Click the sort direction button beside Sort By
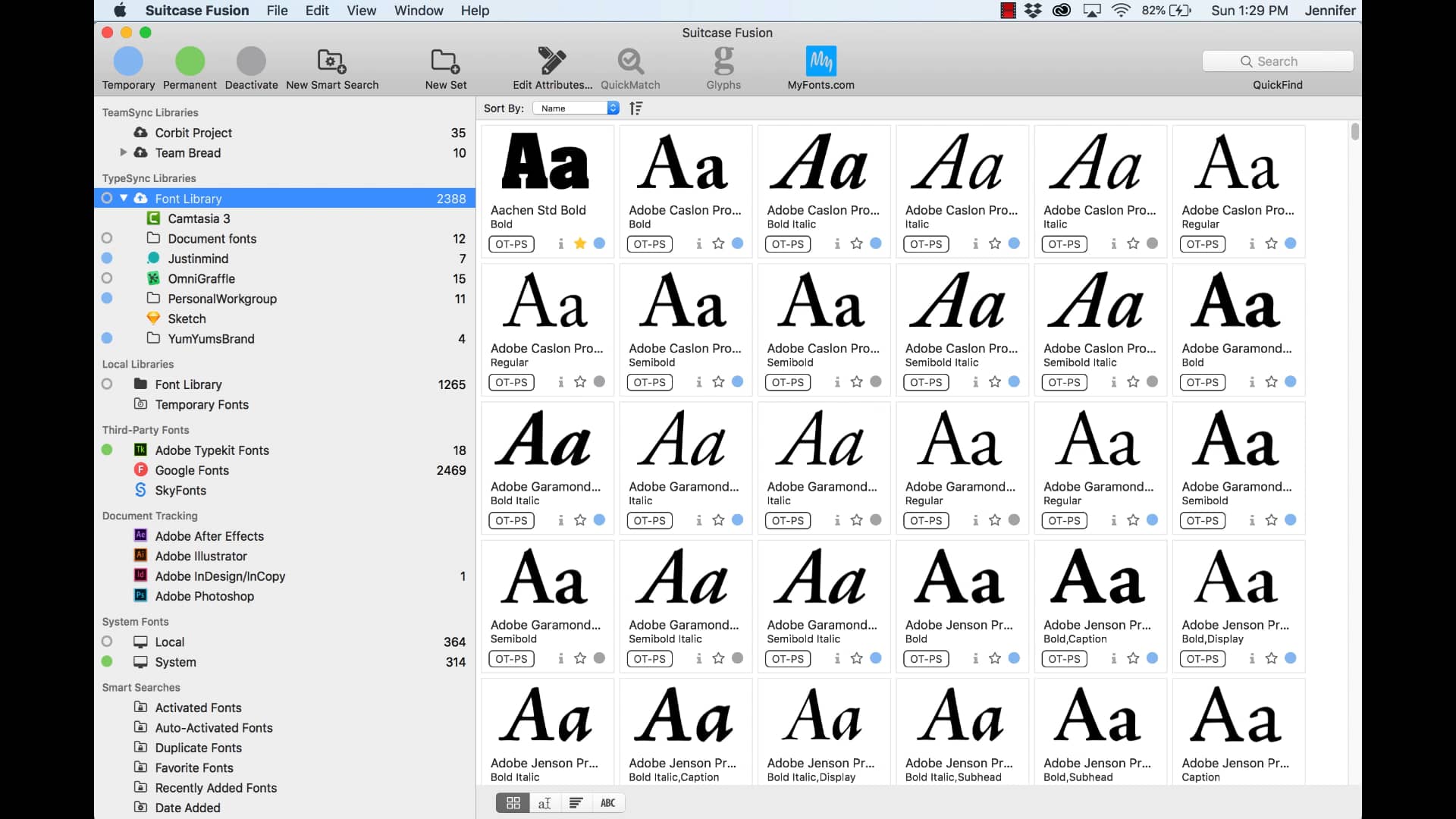 [x=636, y=108]
